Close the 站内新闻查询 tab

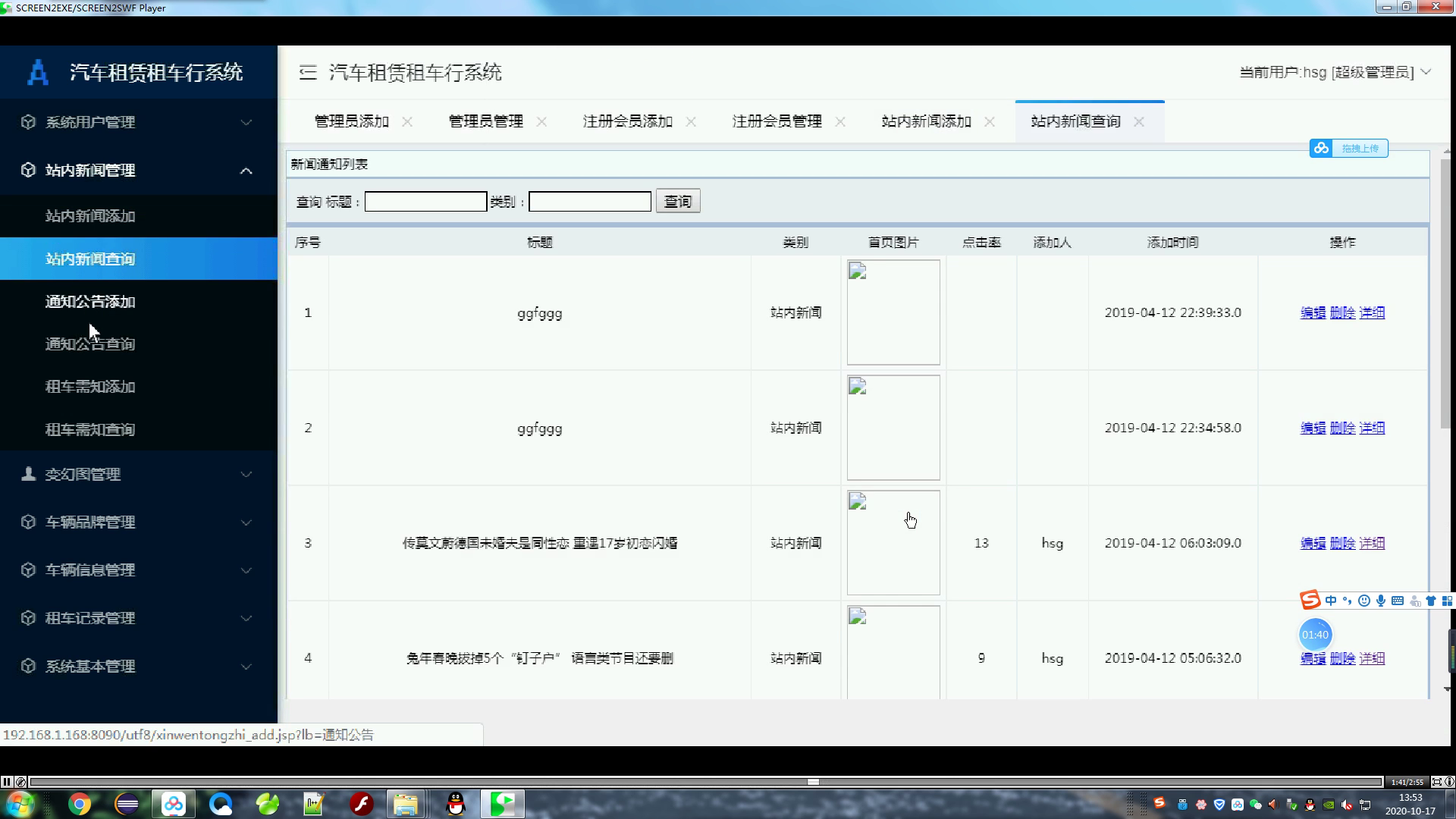[x=1139, y=121]
